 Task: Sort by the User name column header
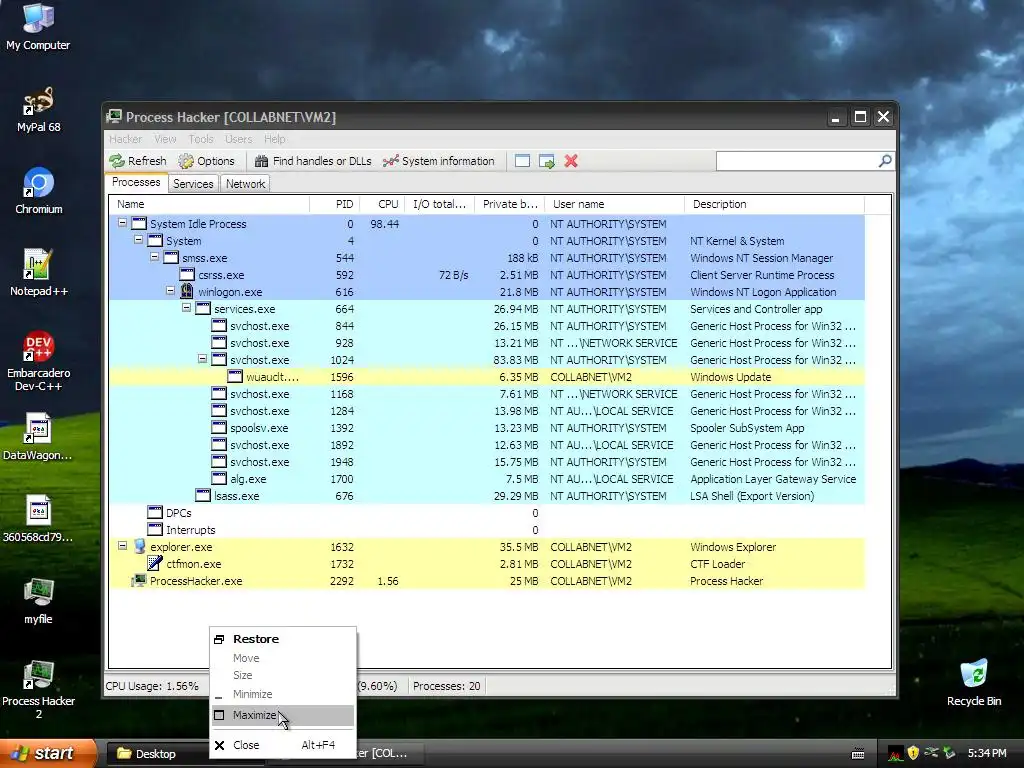615,204
